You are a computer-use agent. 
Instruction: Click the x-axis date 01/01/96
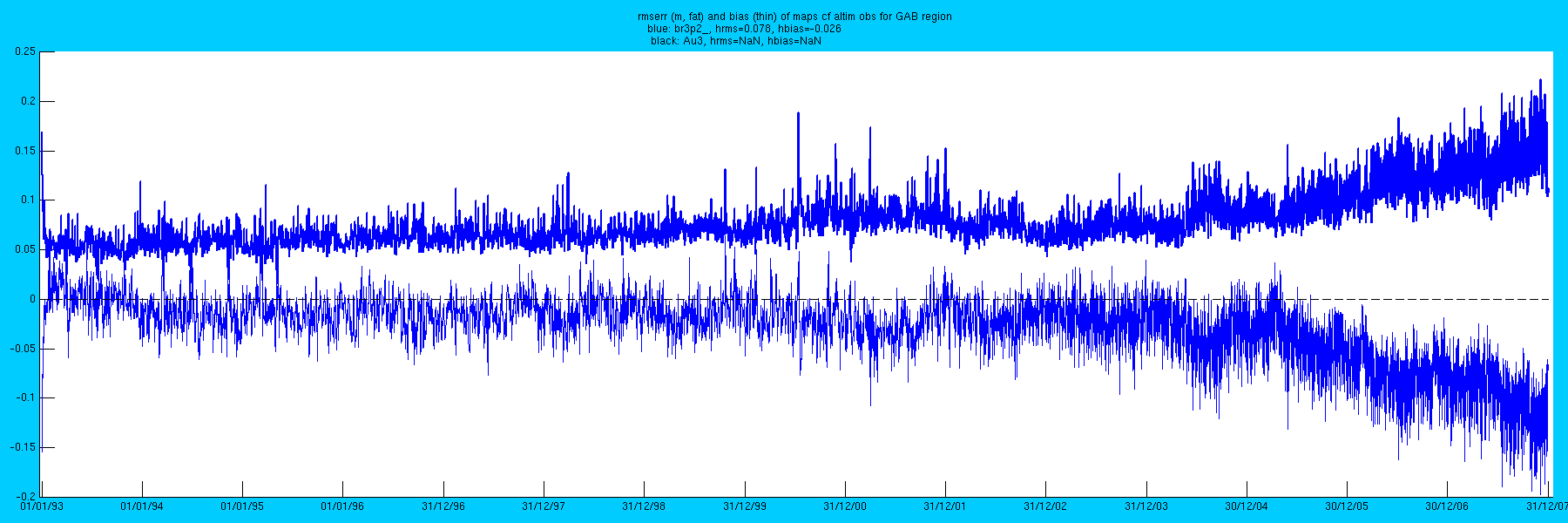click(x=342, y=506)
